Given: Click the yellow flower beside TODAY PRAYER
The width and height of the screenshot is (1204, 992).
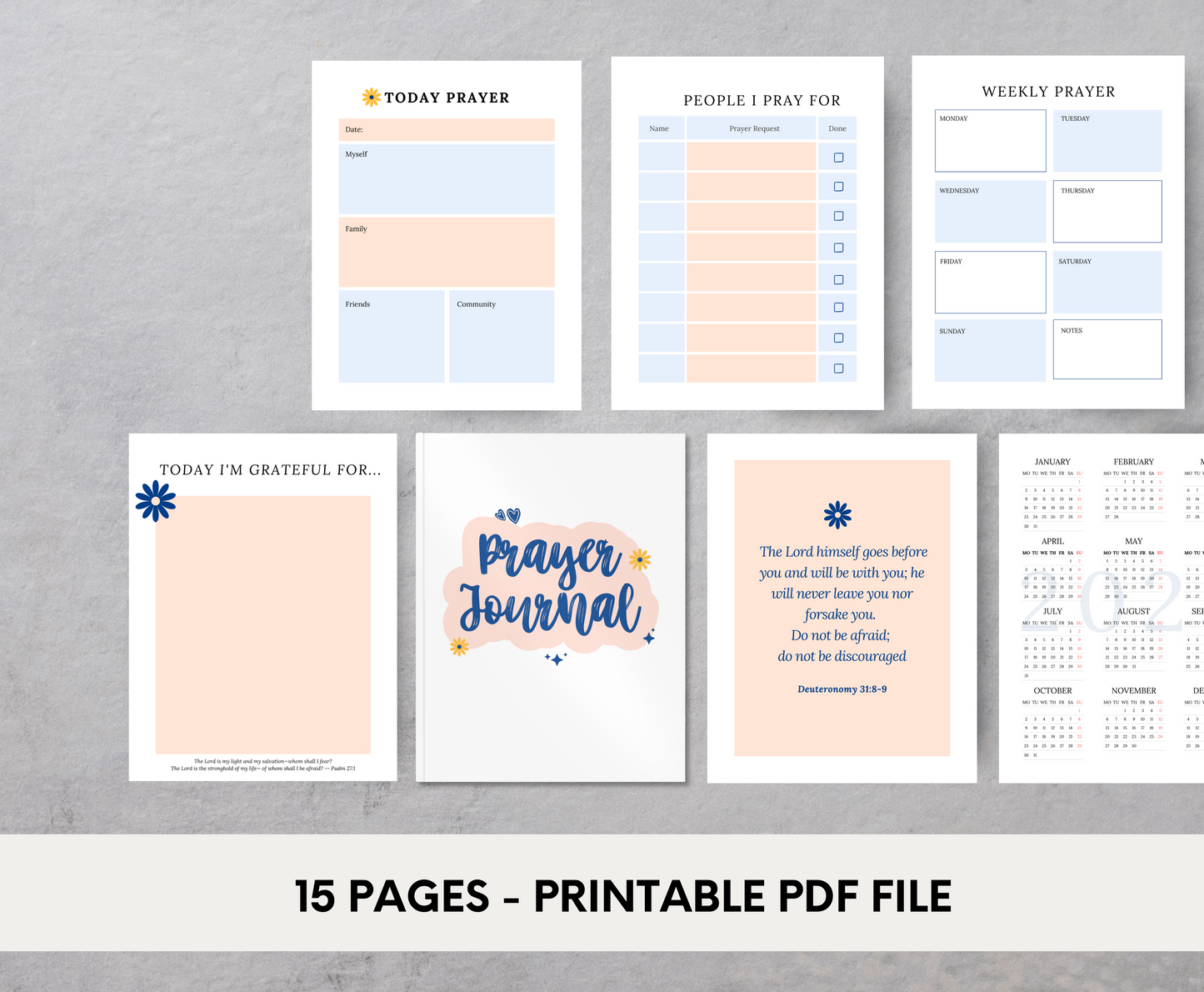Looking at the screenshot, I should 372,98.
